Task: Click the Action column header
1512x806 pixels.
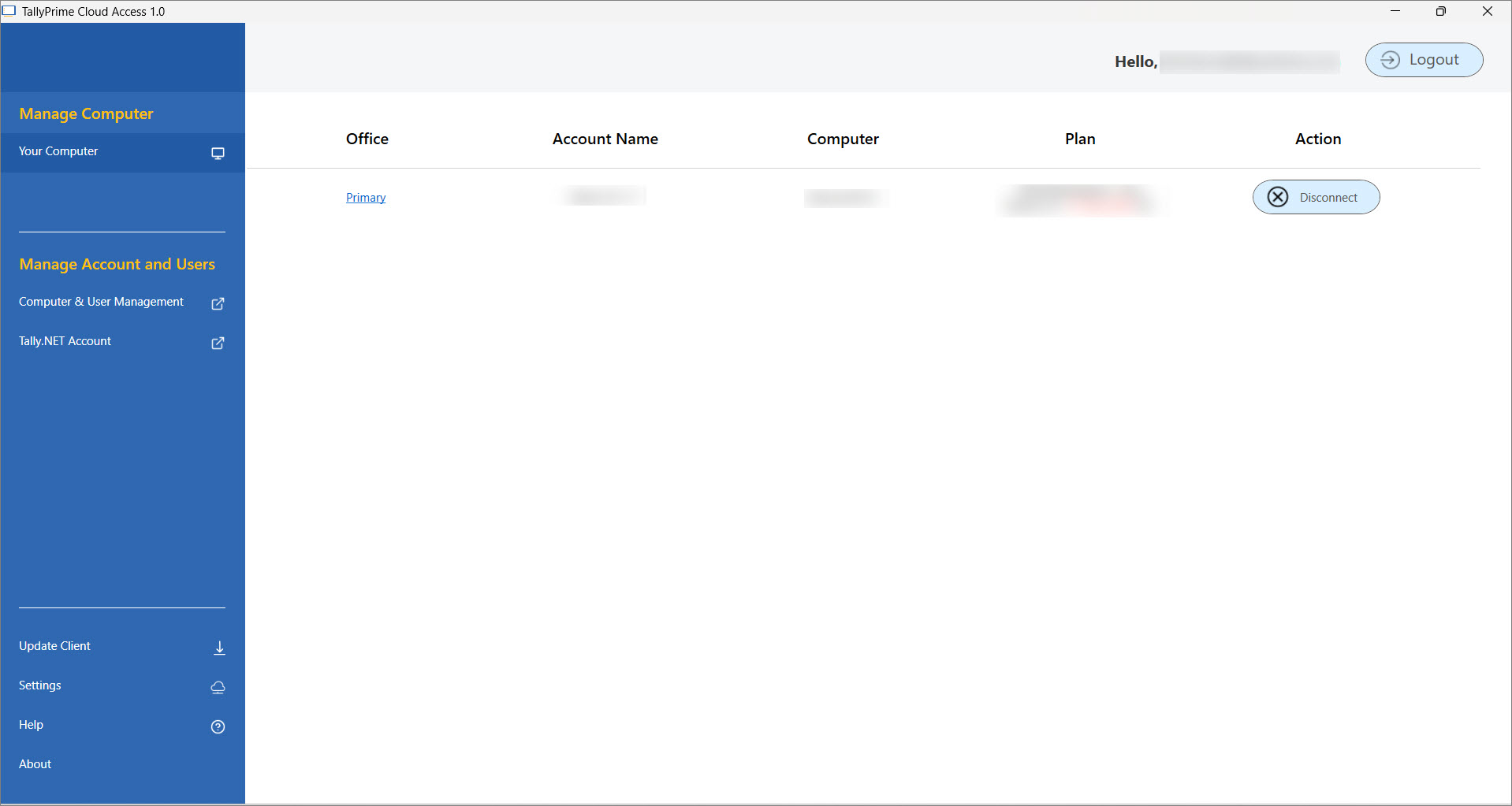Action: point(1318,139)
